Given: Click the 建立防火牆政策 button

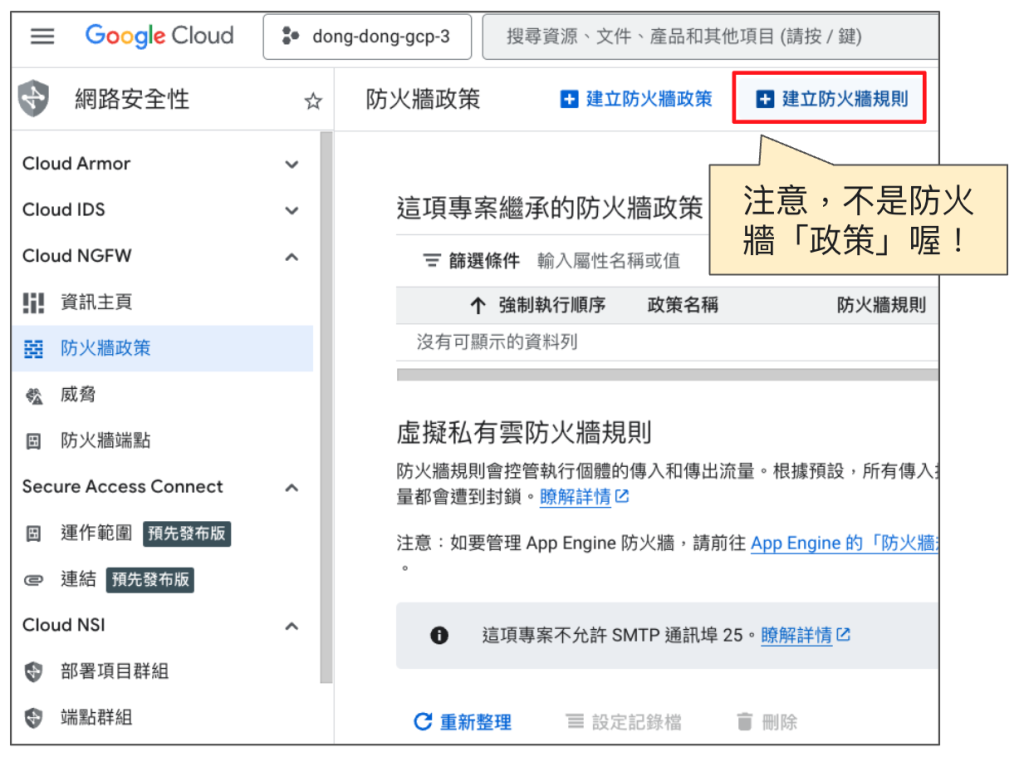Looking at the screenshot, I should [636, 99].
